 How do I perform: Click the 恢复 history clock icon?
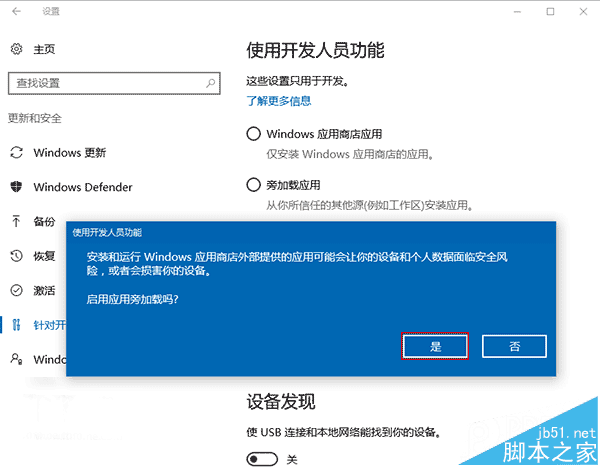(16, 256)
